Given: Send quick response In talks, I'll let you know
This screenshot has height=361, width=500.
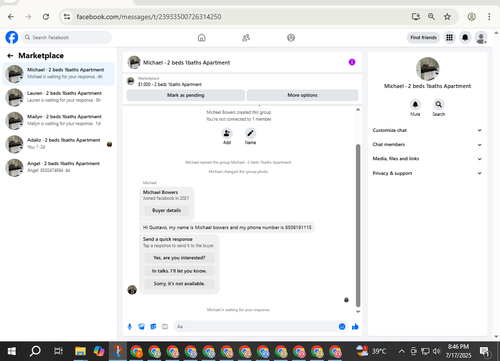Looking at the screenshot, I should point(179,271).
